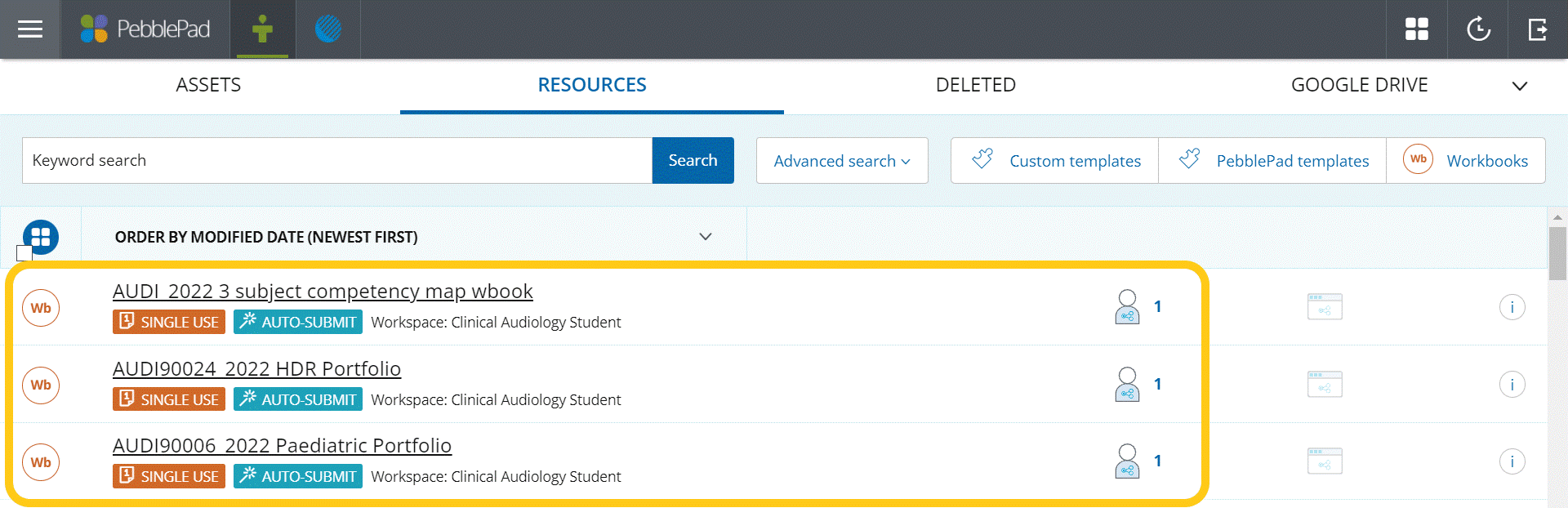Image resolution: width=1568 pixels, height=508 pixels.
Task: Open AUDI90024_2022 HDR Portfolio link
Action: coord(256,368)
